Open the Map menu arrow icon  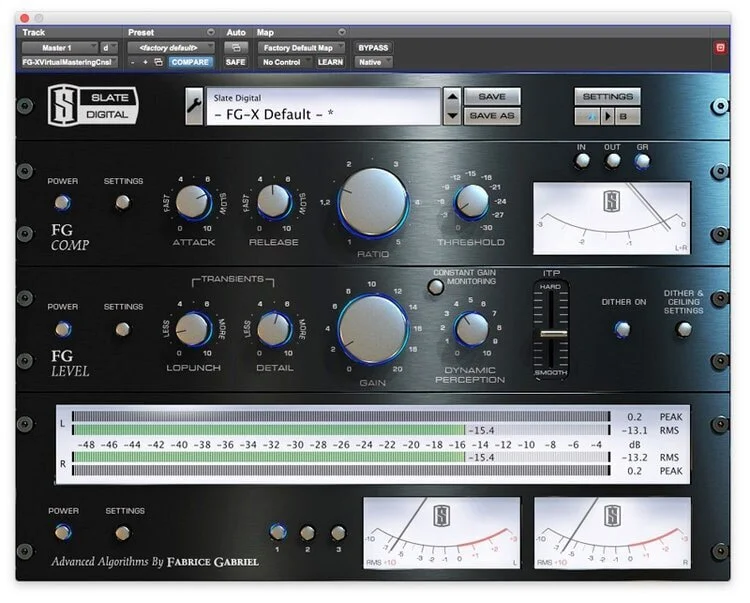click(x=342, y=32)
